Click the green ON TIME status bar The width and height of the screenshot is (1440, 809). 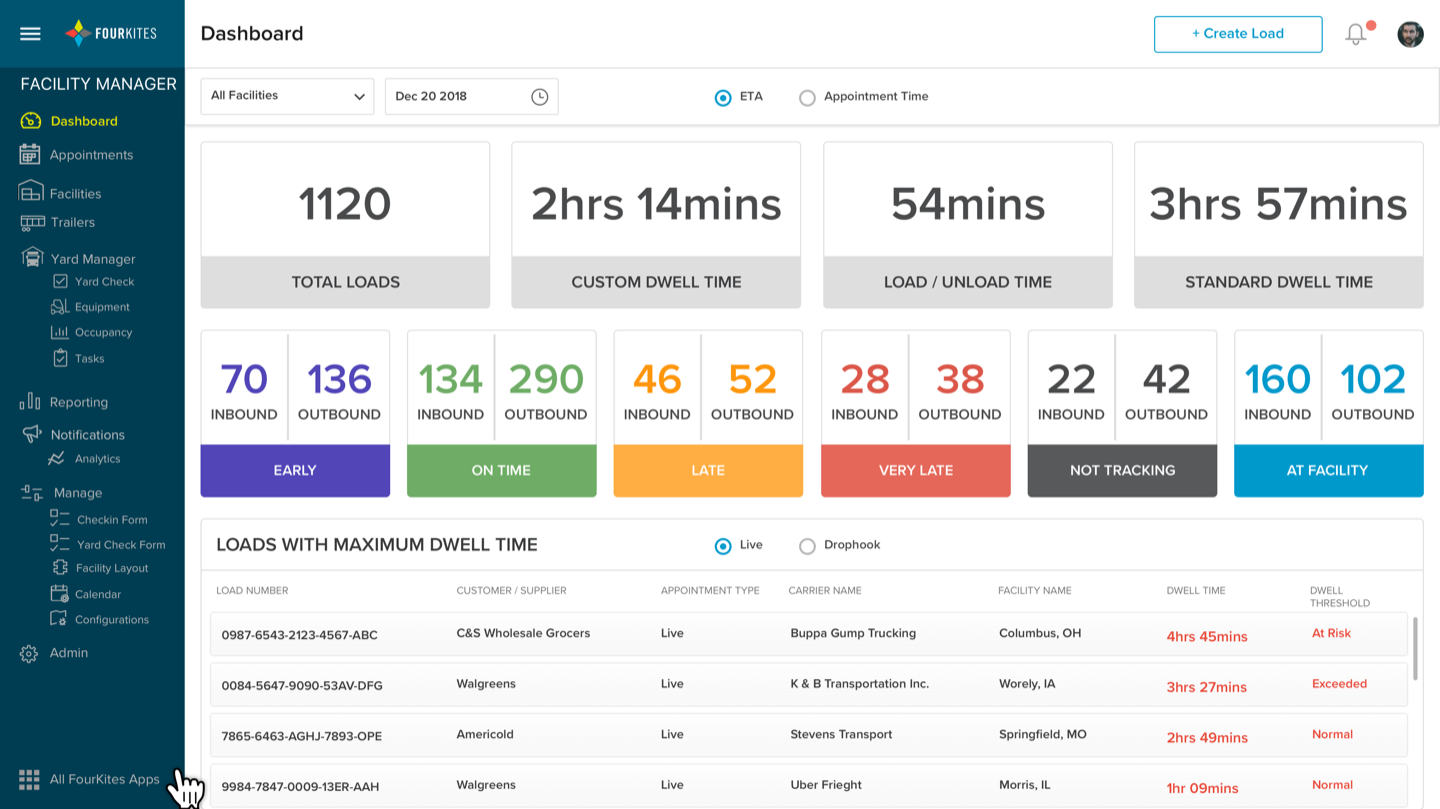pos(501,470)
